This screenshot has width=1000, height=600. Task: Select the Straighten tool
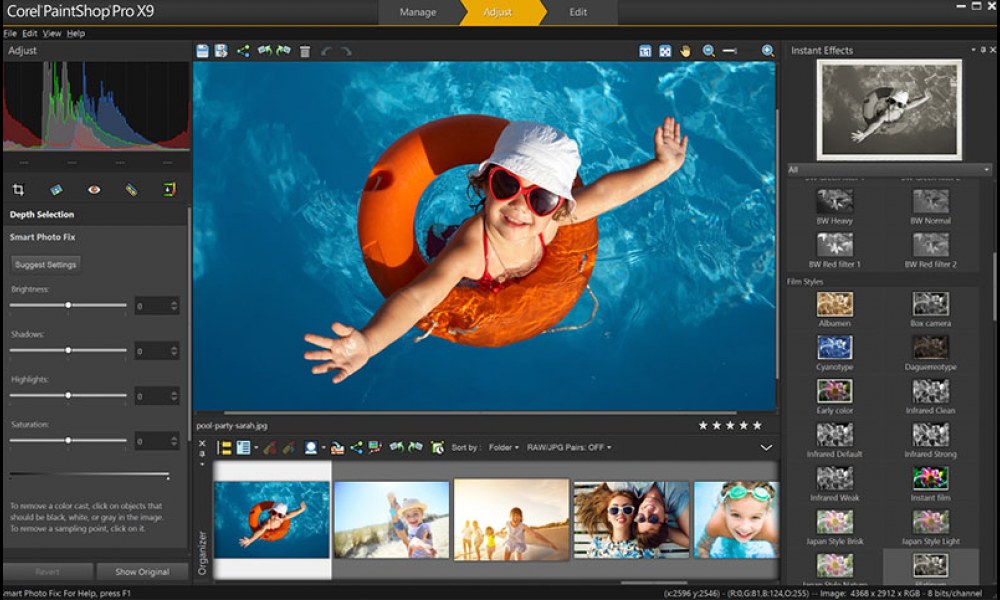(x=56, y=189)
